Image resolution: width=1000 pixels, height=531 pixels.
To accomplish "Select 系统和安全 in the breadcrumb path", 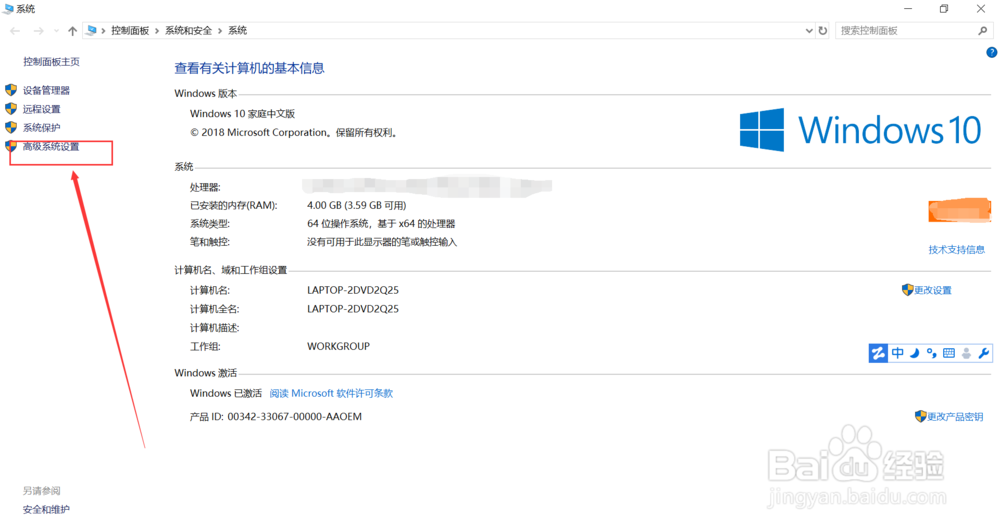I will coord(188,31).
